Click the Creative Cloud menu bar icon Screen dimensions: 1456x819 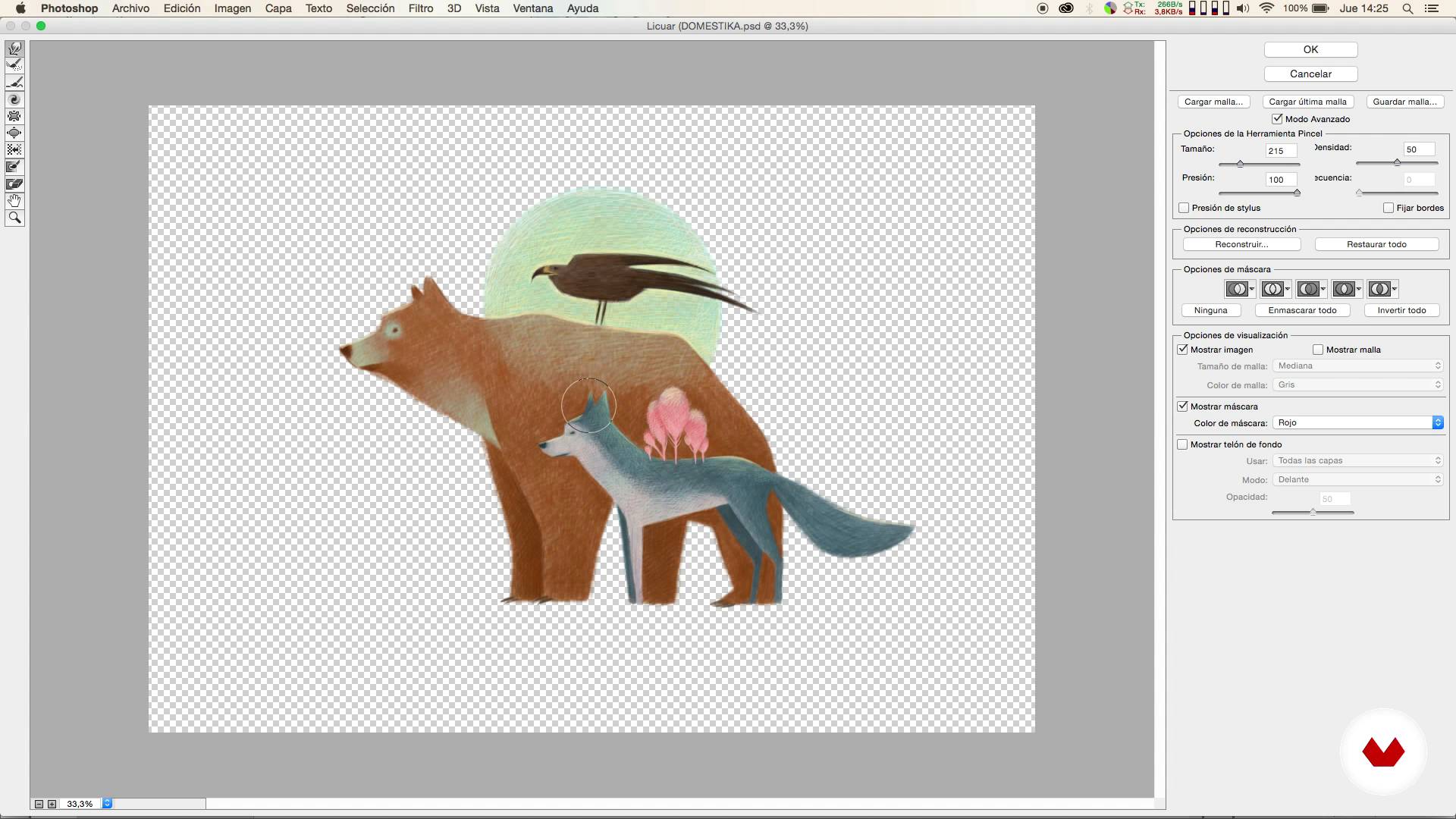tap(1065, 8)
